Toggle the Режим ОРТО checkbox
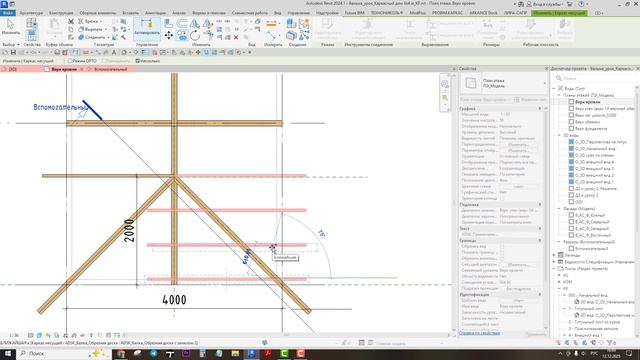 tap(69, 61)
